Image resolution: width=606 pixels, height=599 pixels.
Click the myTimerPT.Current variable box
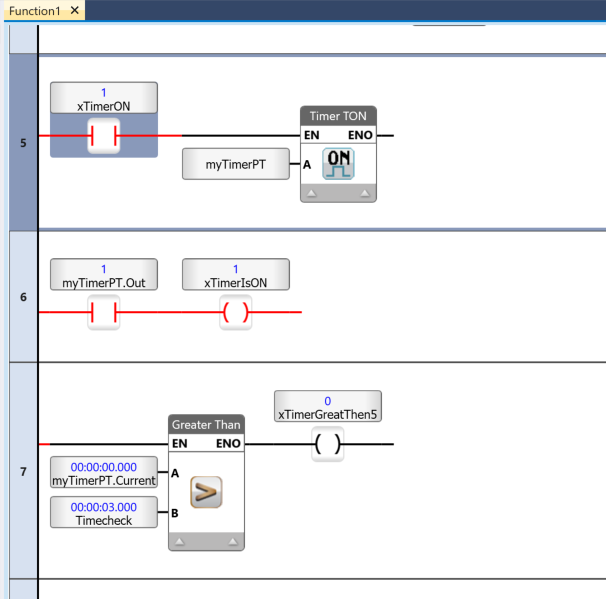[104, 473]
